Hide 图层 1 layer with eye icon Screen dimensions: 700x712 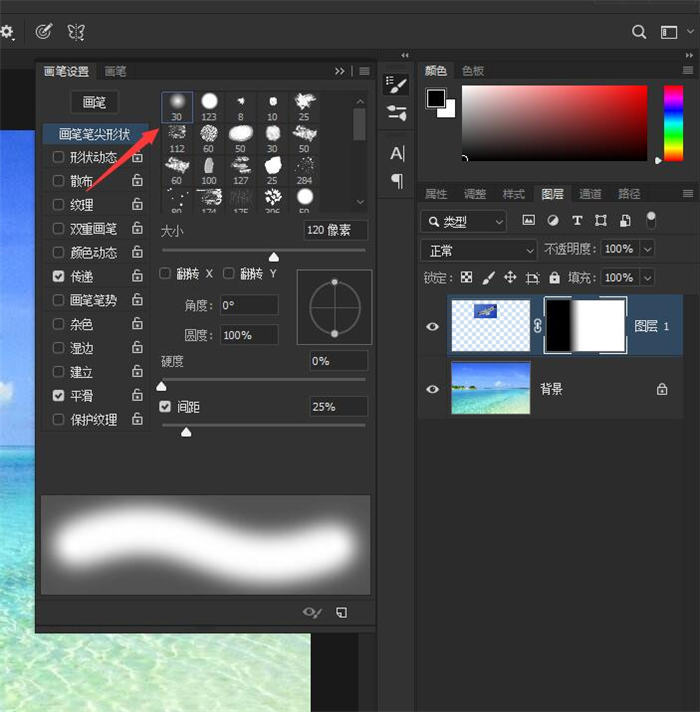coord(433,326)
